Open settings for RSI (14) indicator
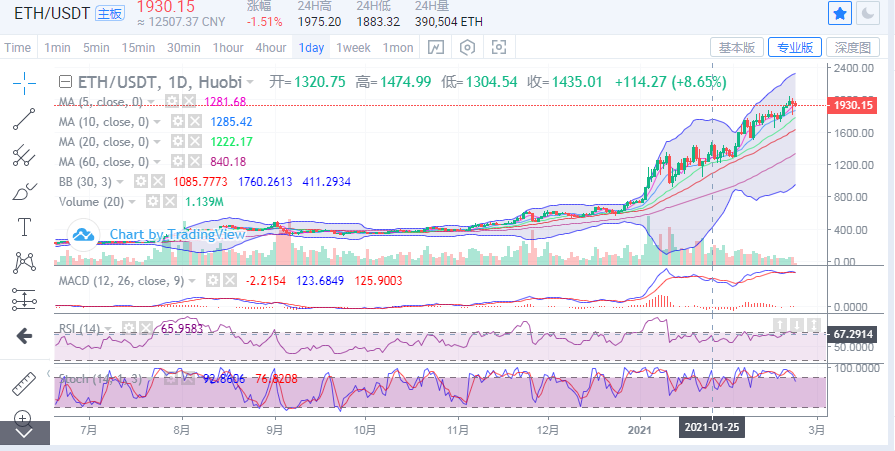Viewport: 895px width, 451px height. click(x=129, y=328)
